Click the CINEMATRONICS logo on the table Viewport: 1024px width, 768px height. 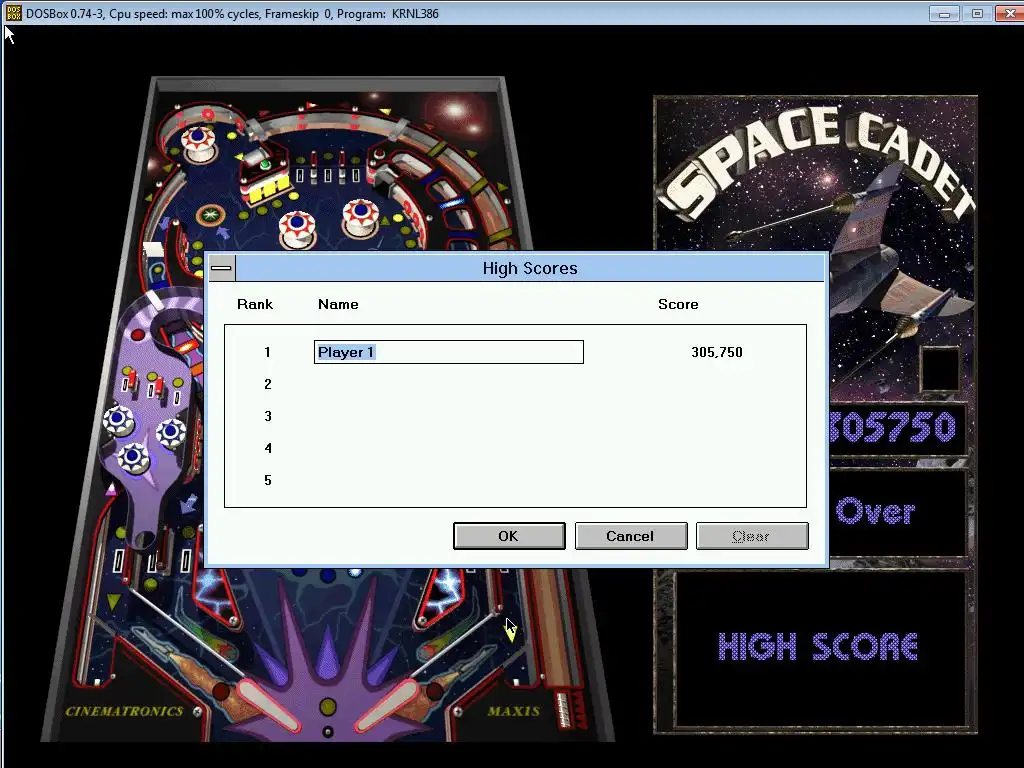(124, 711)
